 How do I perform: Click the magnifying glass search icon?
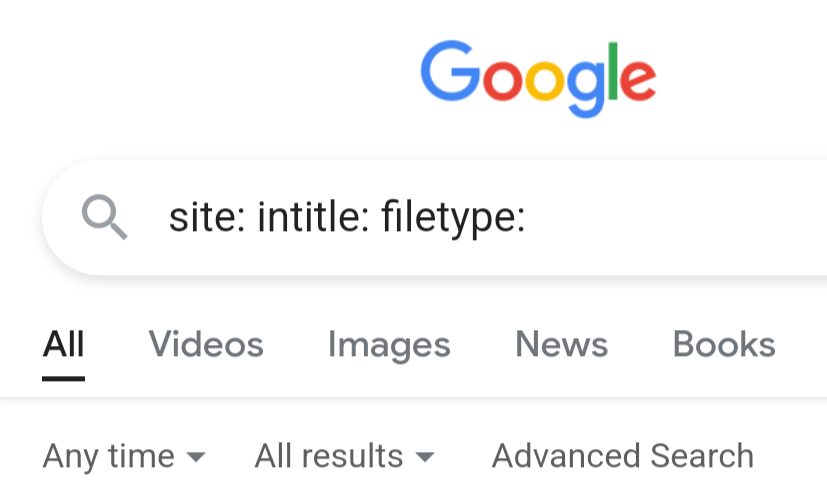point(105,217)
